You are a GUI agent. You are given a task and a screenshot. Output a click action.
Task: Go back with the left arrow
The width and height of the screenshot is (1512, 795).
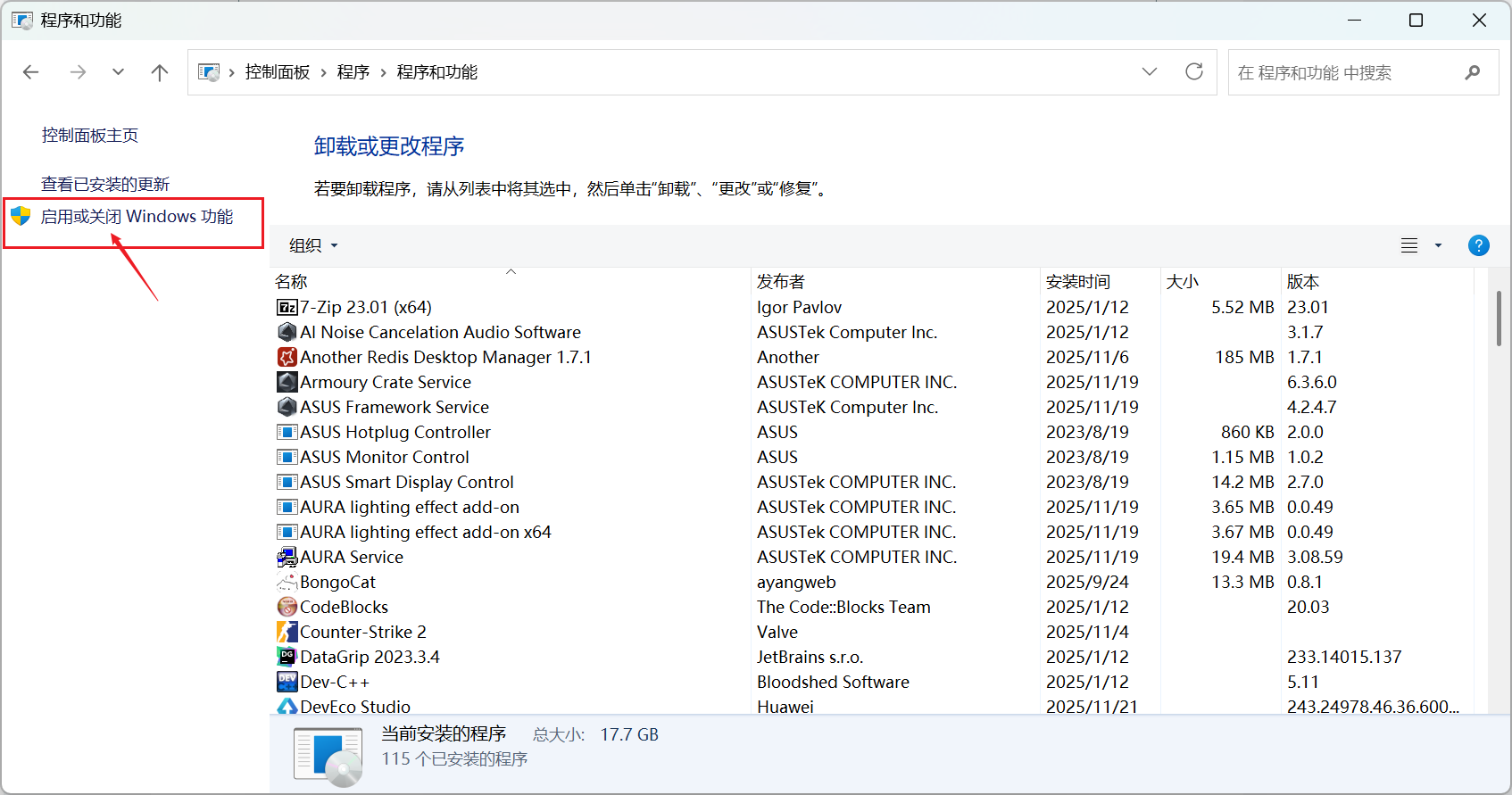point(31,72)
